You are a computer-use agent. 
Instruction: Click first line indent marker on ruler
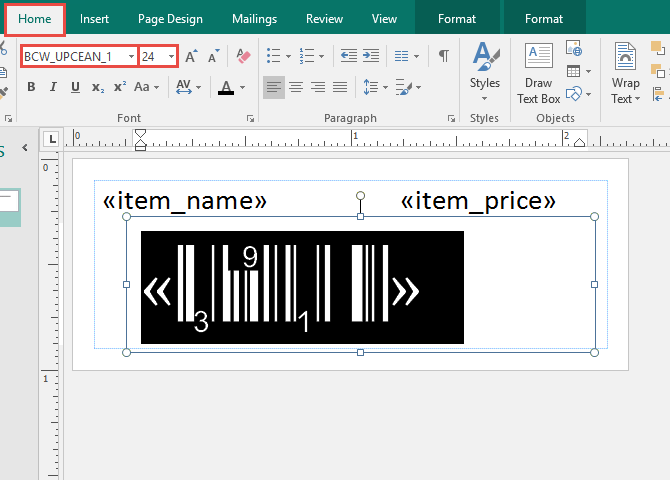click(140, 133)
